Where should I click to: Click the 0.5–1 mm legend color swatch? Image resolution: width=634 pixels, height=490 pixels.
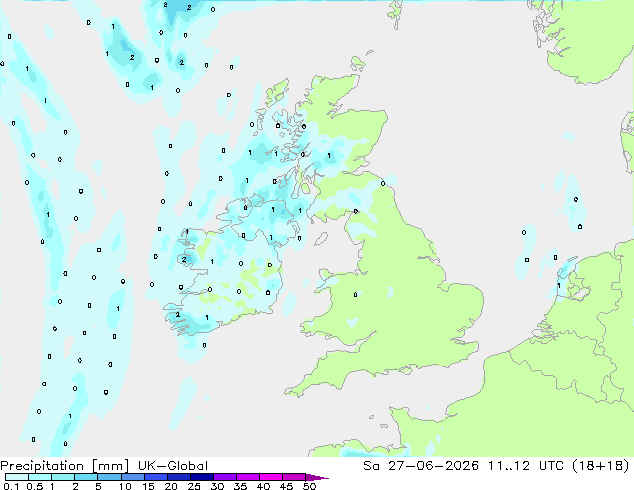tap(40, 477)
